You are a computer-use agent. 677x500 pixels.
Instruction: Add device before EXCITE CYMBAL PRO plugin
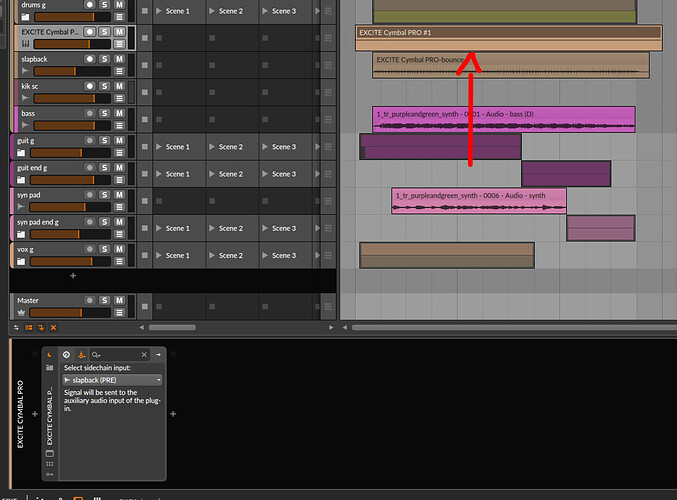35,414
